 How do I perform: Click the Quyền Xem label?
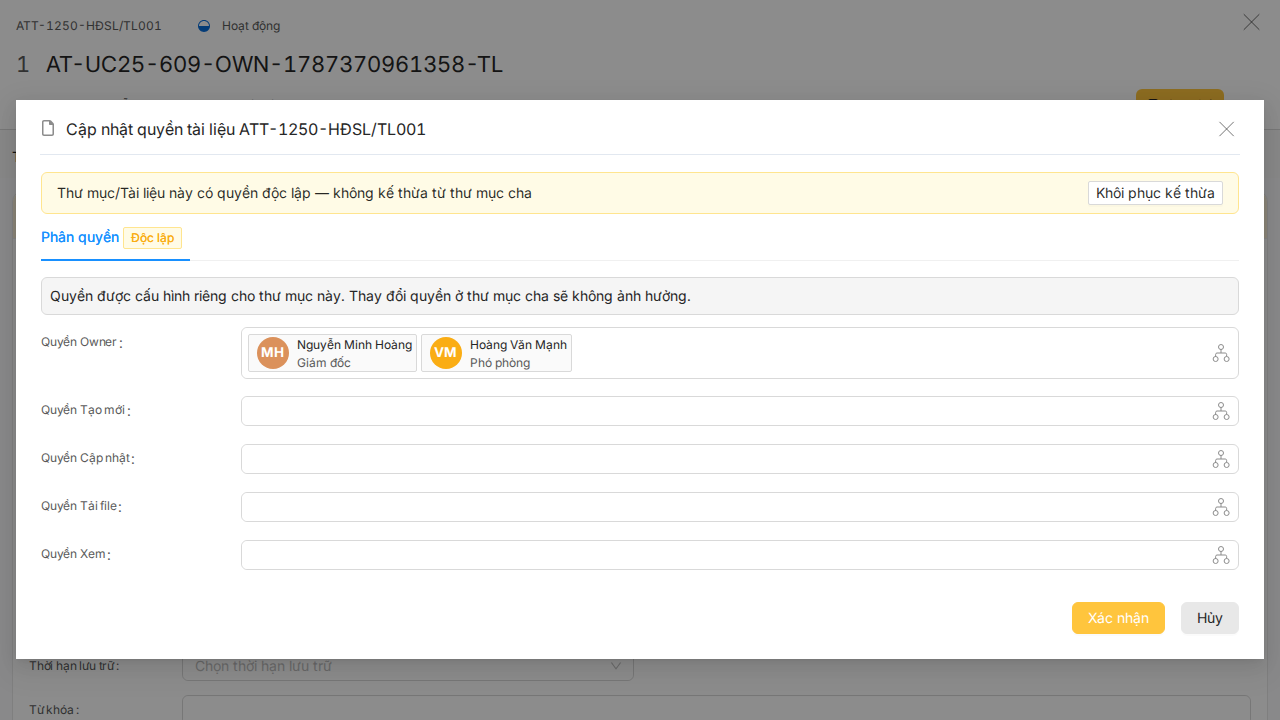pyautogui.click(x=74, y=554)
